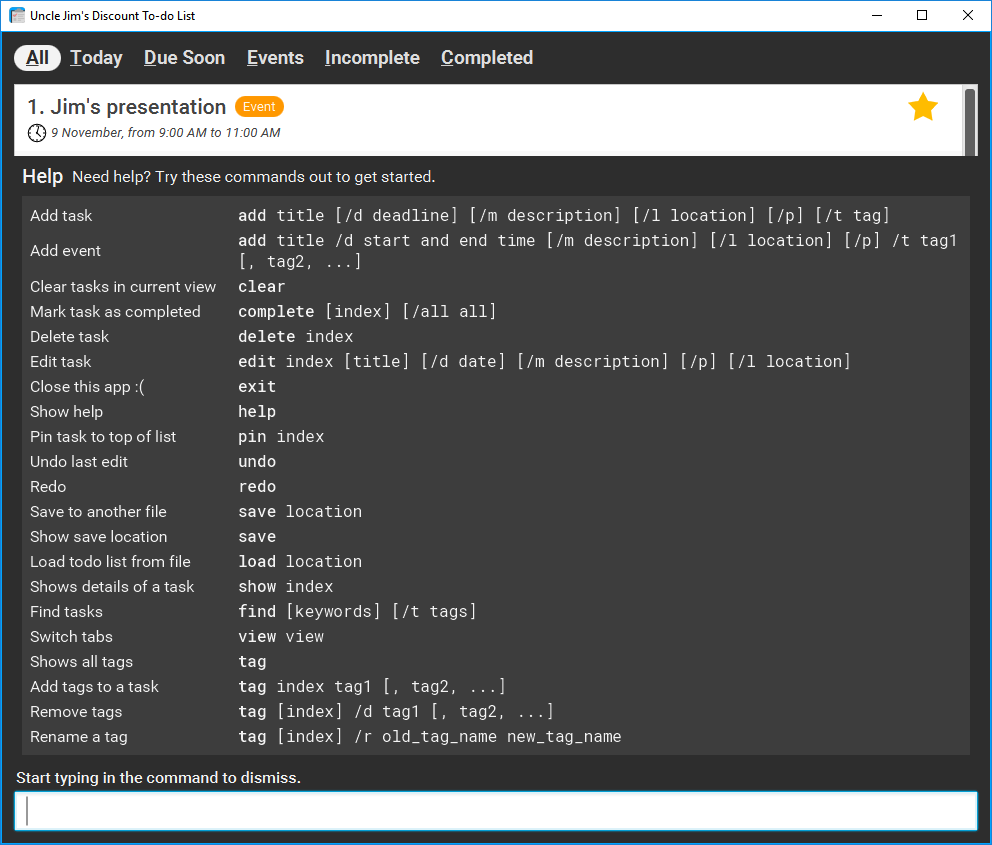992x845 pixels.
Task: Click the 'save location' command text
Action: tap(300, 512)
